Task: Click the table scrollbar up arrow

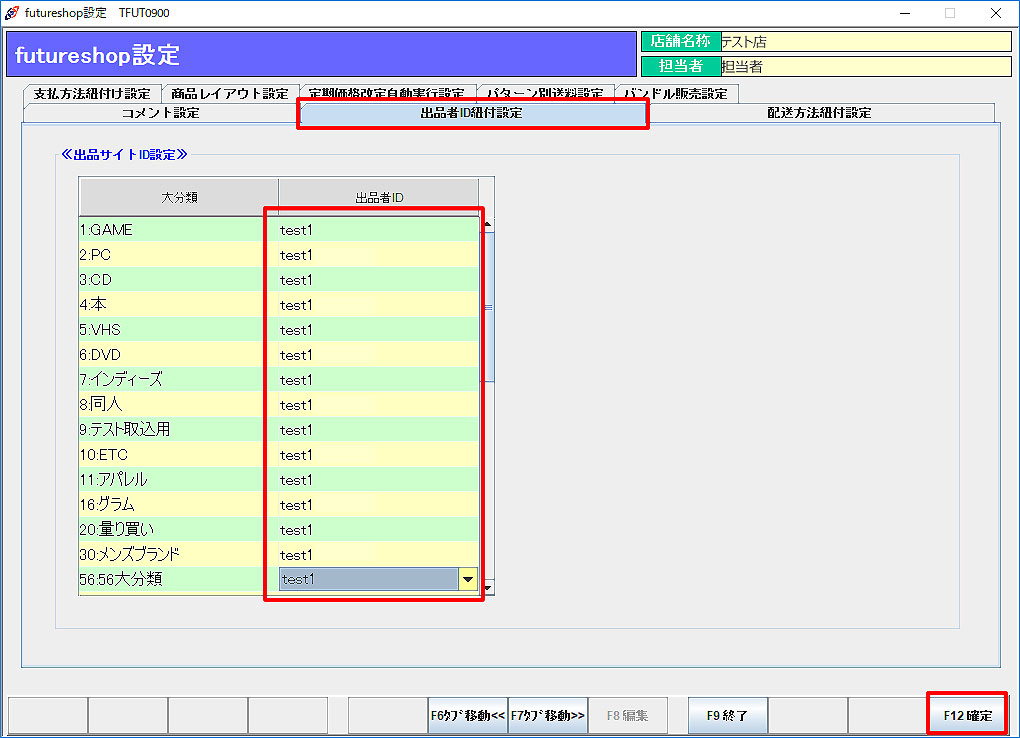Action: 488,224
